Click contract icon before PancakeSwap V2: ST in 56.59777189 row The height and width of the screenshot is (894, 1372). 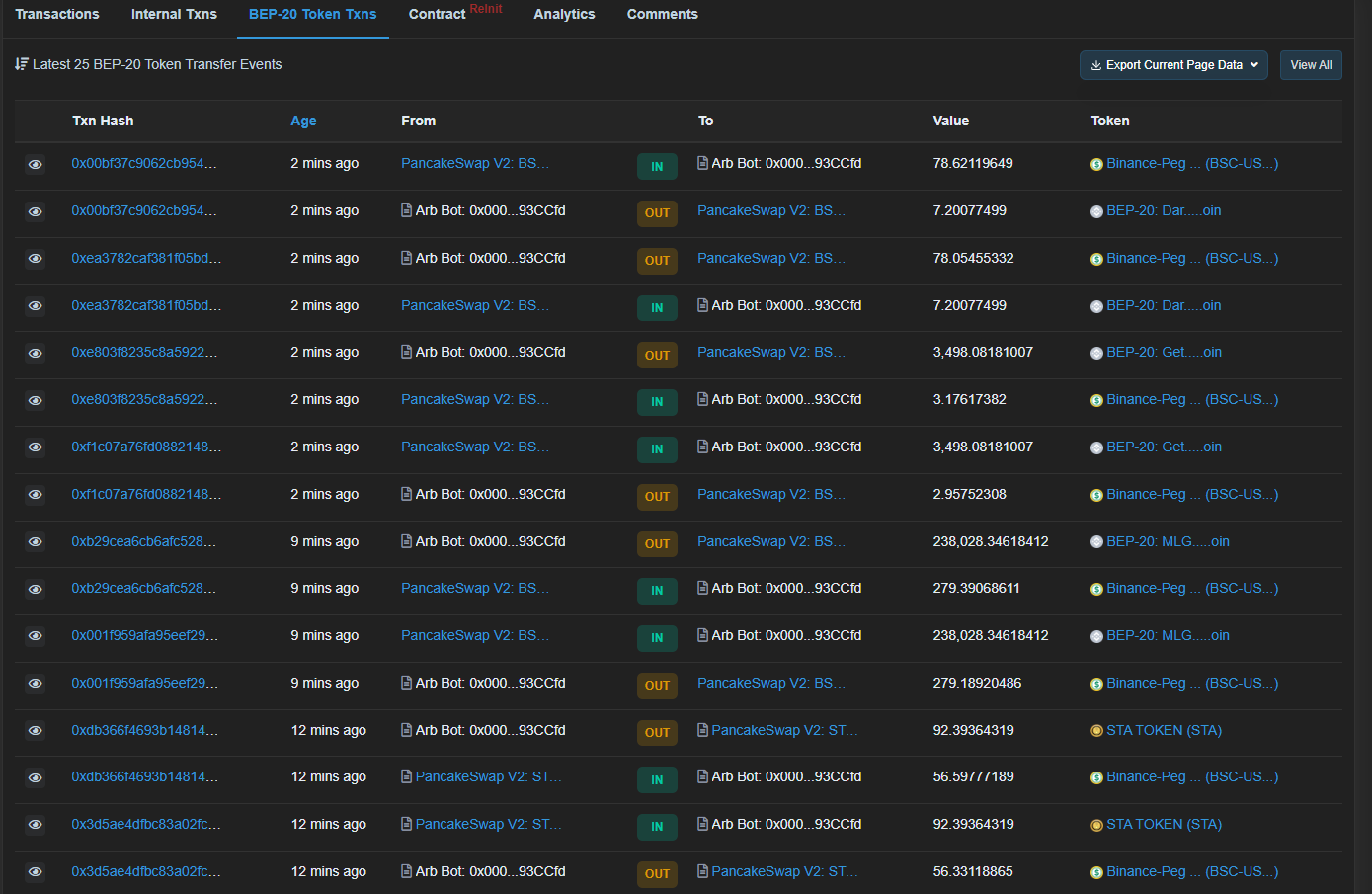pyautogui.click(x=406, y=776)
